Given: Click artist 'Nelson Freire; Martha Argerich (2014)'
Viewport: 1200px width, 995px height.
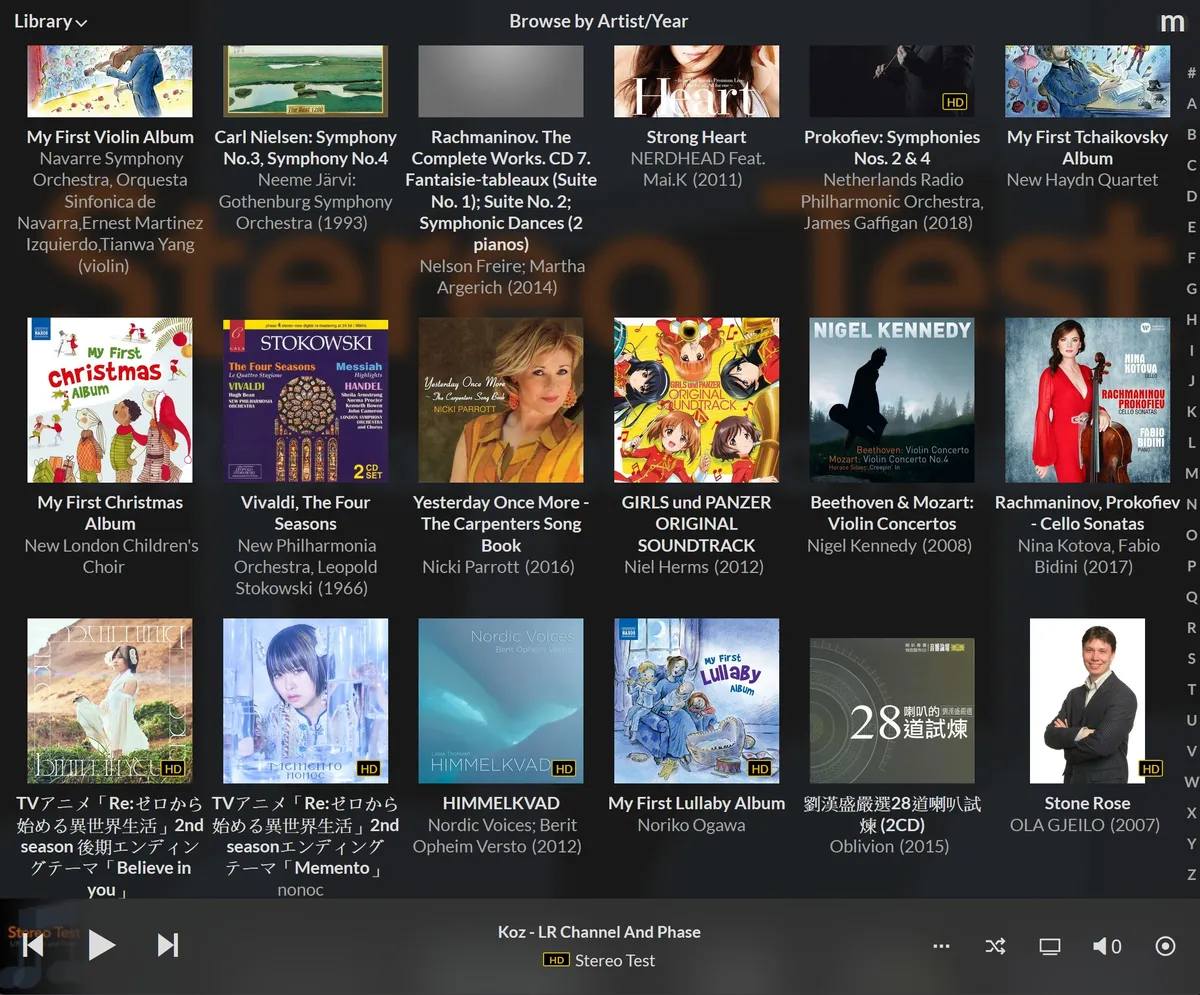Looking at the screenshot, I should coord(501,277).
